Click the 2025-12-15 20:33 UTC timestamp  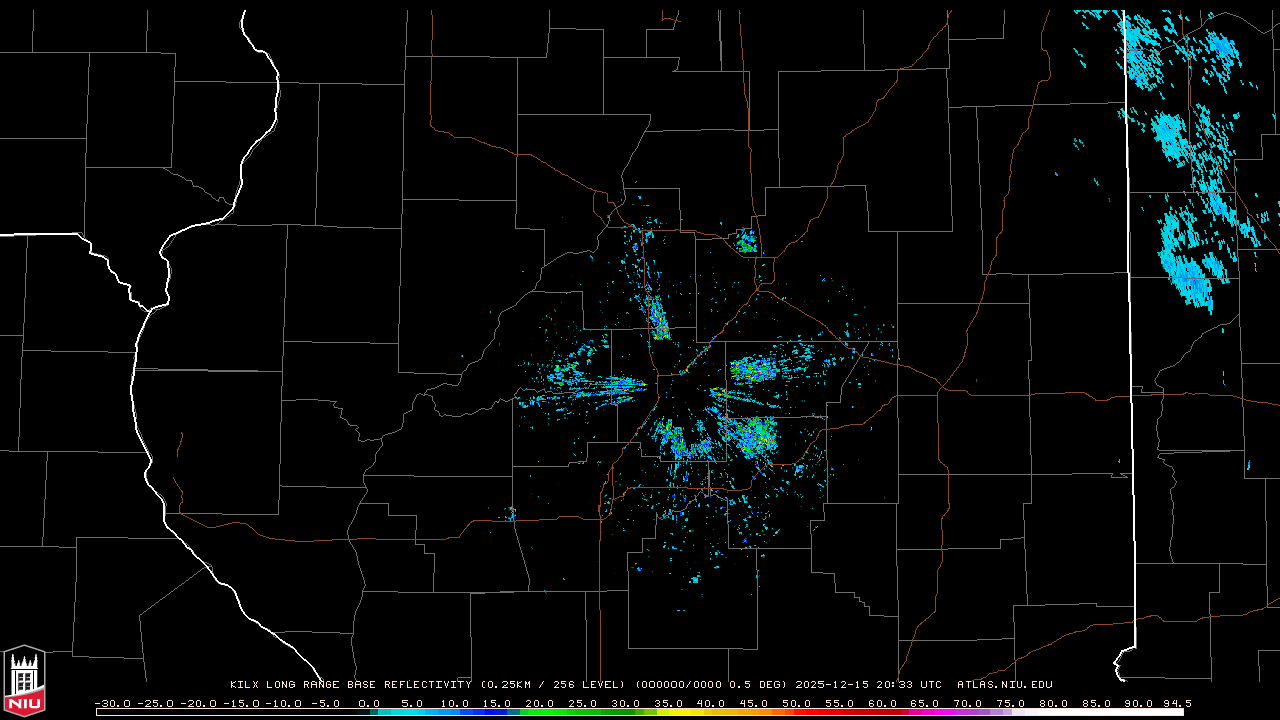pyautogui.click(x=868, y=685)
